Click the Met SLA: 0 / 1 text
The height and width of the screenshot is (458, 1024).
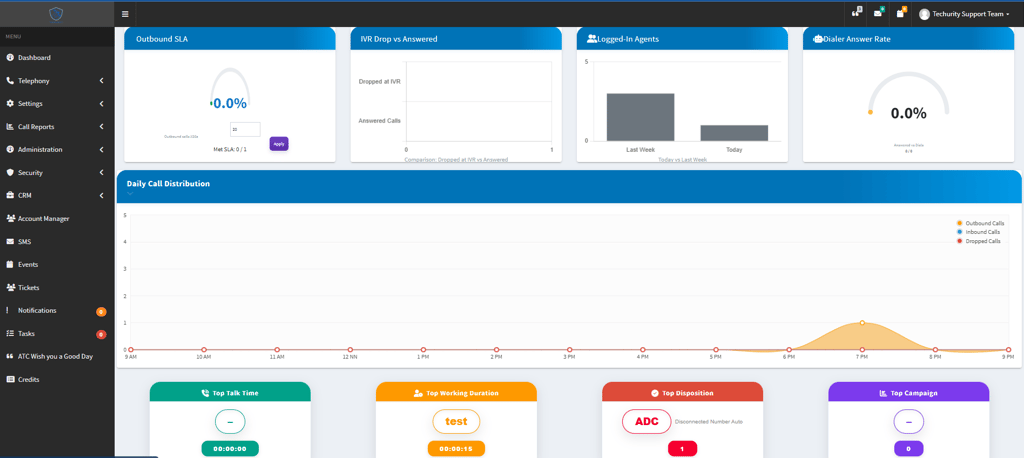pos(230,150)
